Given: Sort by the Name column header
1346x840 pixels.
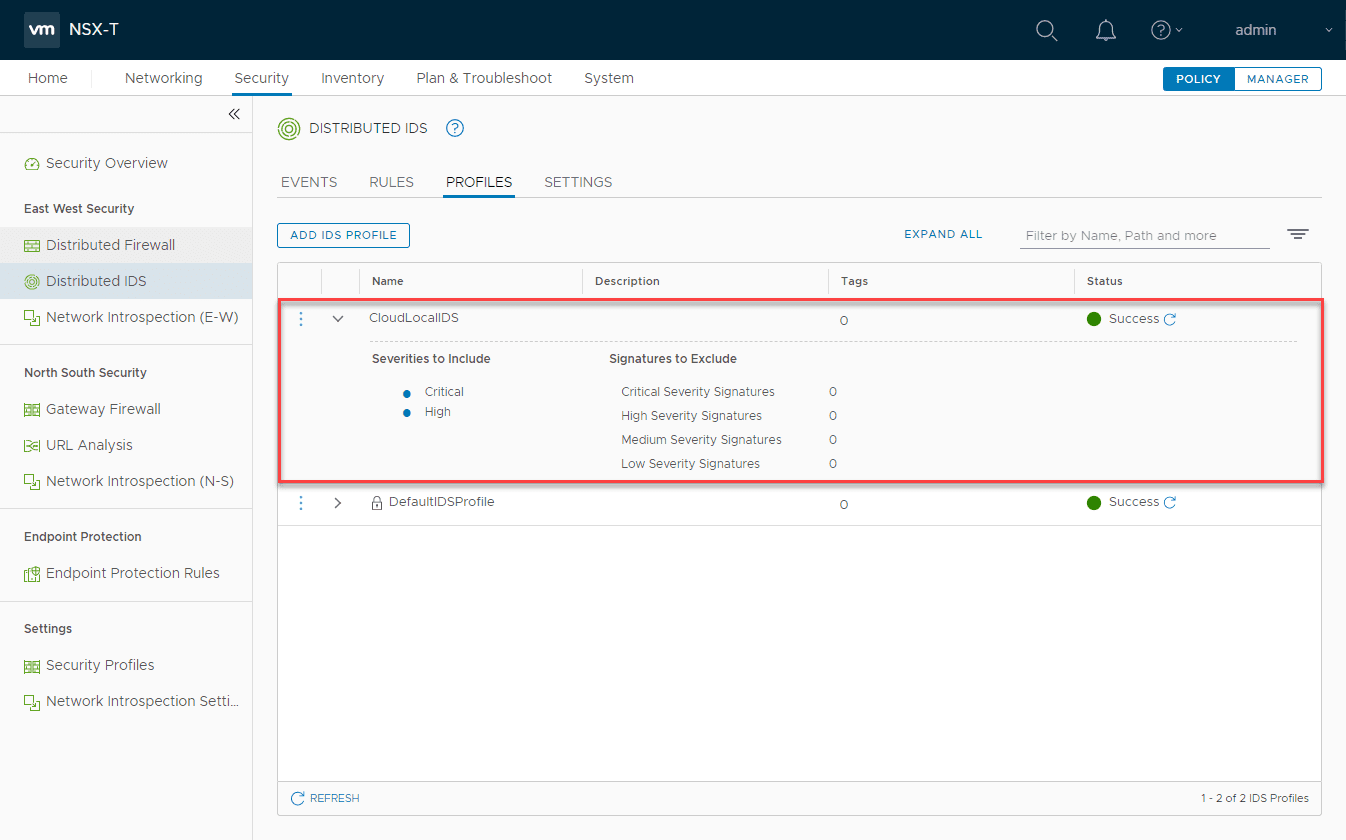Looking at the screenshot, I should pos(388,281).
